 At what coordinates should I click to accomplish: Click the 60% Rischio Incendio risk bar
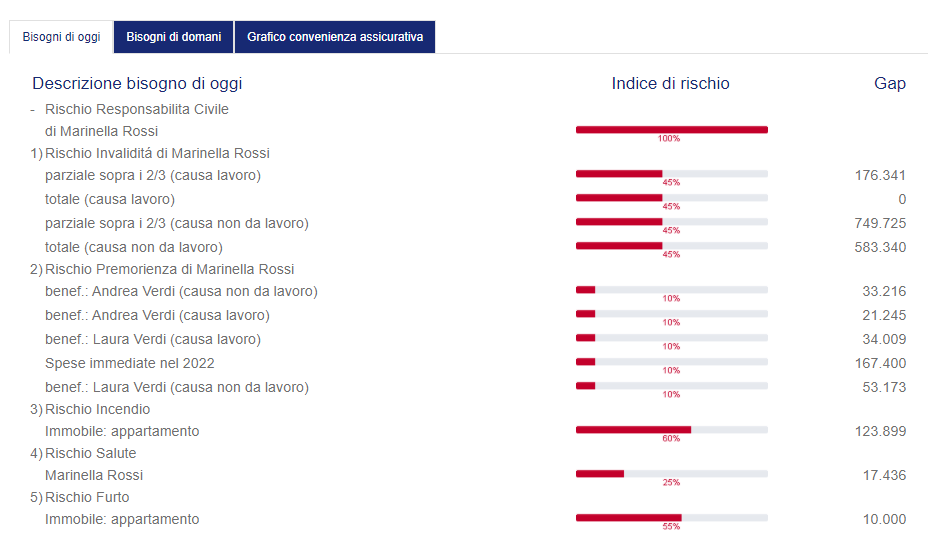coord(672,430)
